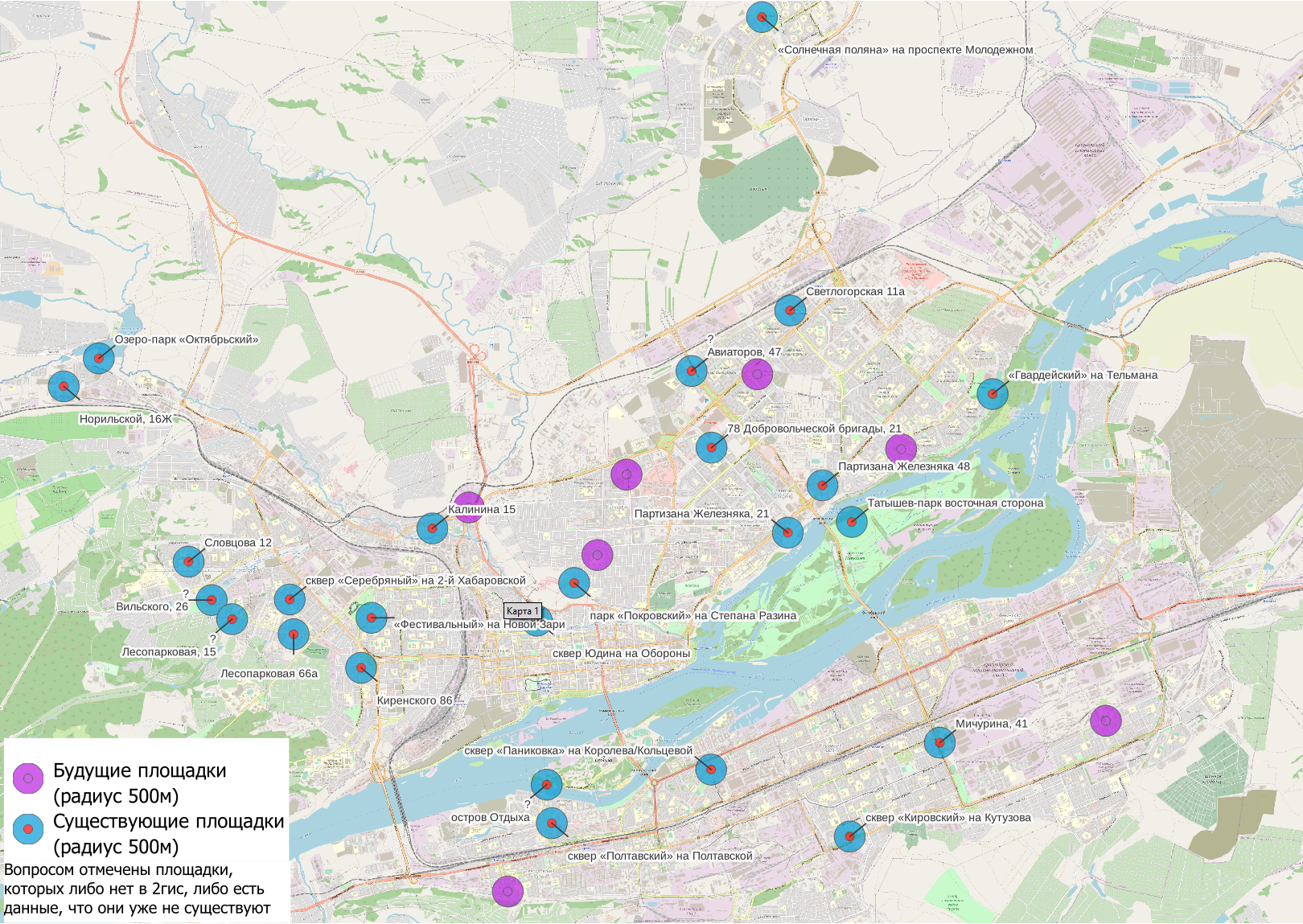The image size is (1303, 924).
Task: Click the Озеро-парк «Октябрьский» blue marker
Action: point(99,358)
